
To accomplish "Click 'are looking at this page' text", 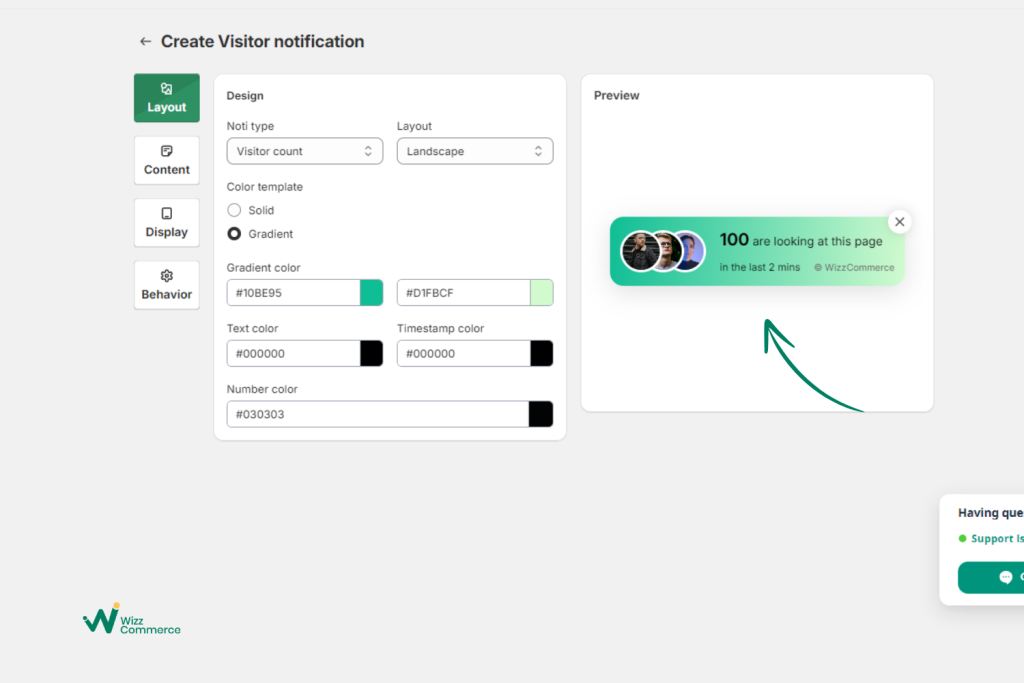I will [x=817, y=242].
